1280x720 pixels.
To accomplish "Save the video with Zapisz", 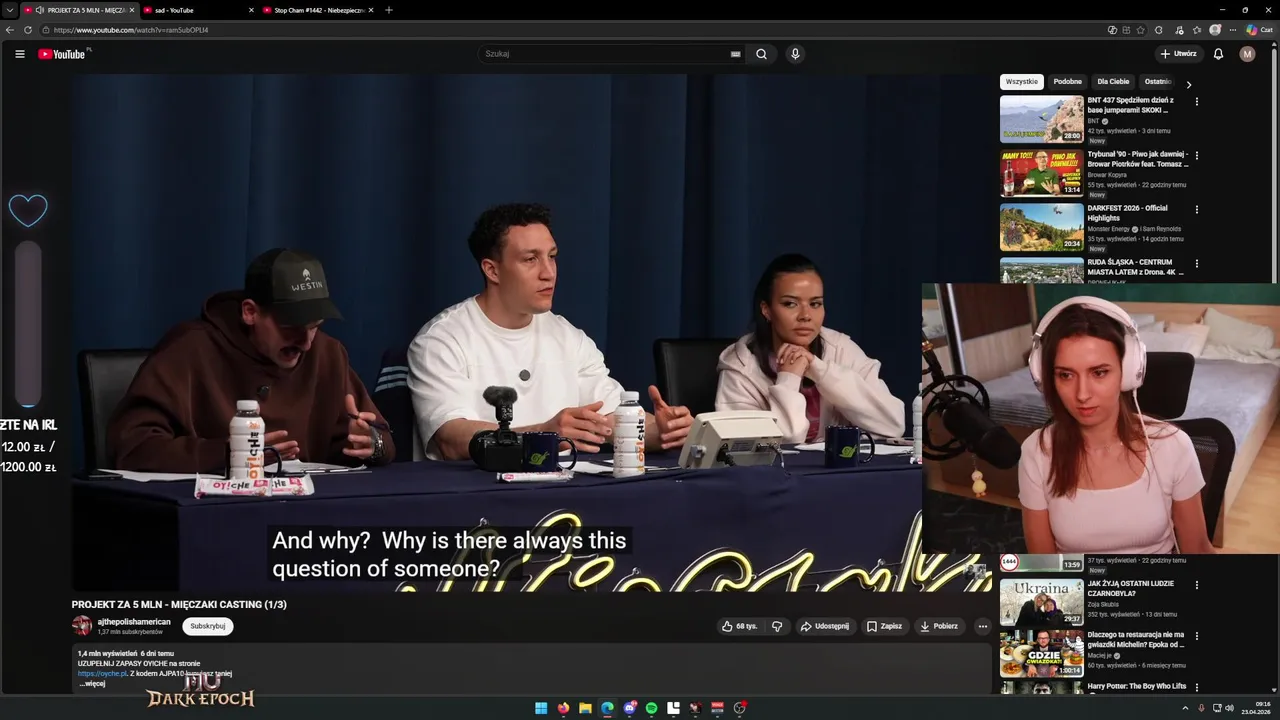I will pyautogui.click(x=884, y=626).
